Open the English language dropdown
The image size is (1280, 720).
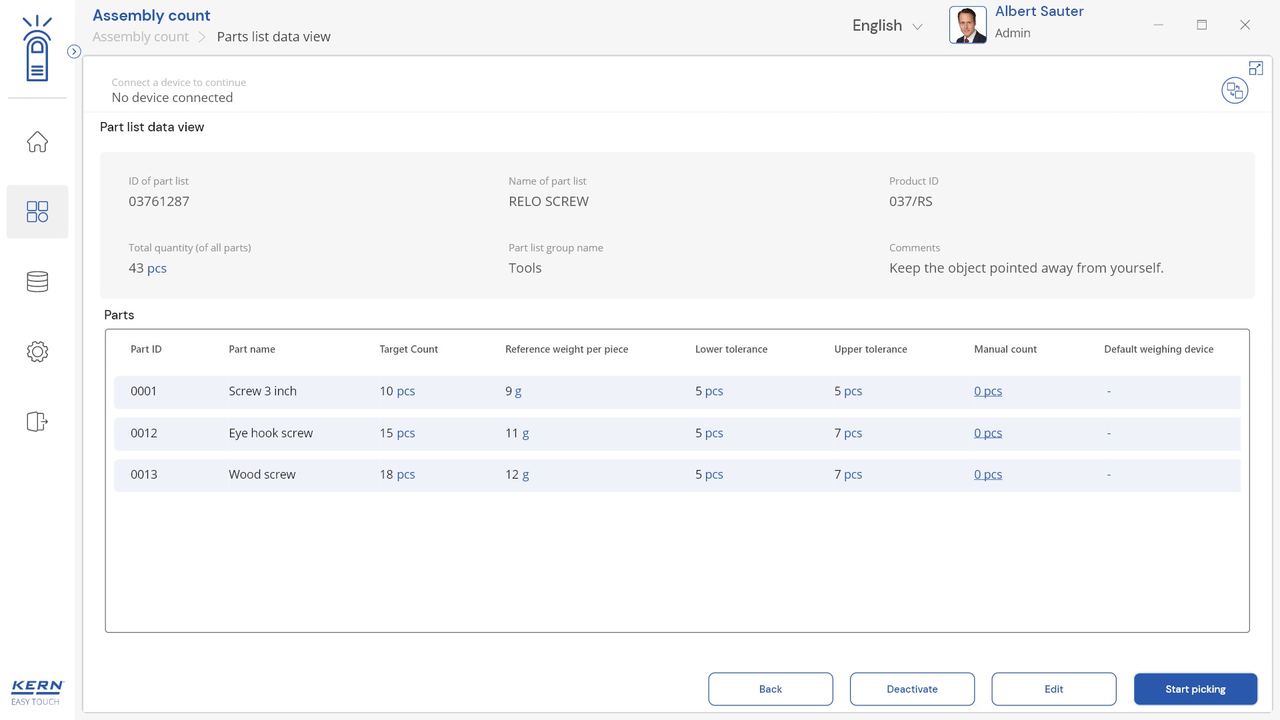(x=887, y=26)
